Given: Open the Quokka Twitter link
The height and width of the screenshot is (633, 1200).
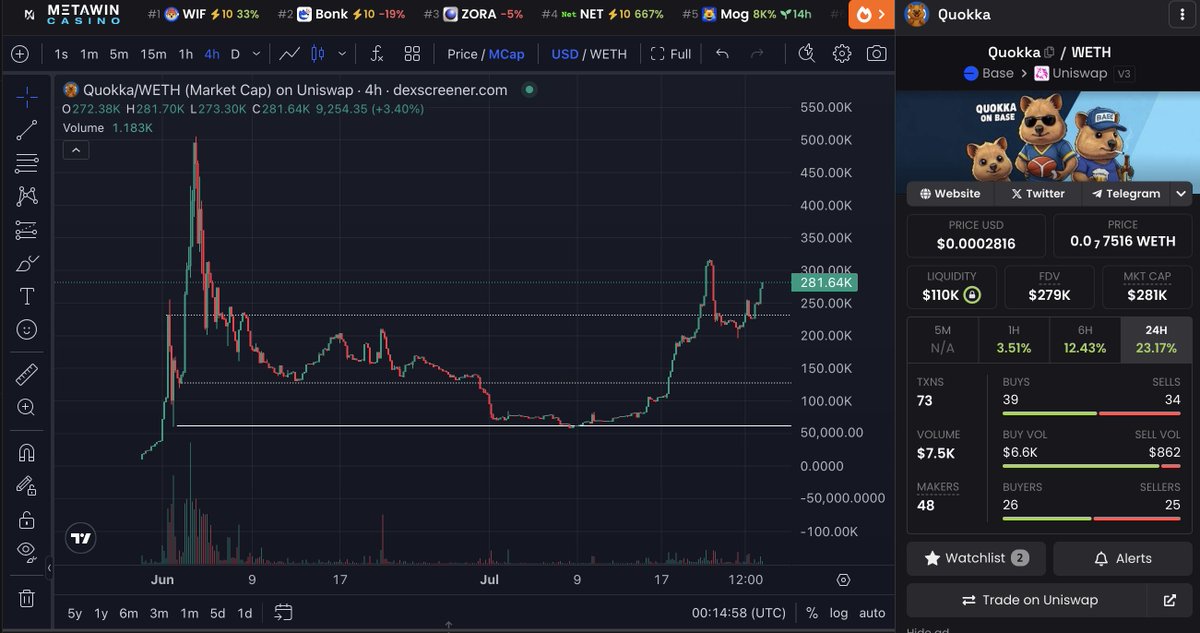Looking at the screenshot, I should pos(1037,194).
